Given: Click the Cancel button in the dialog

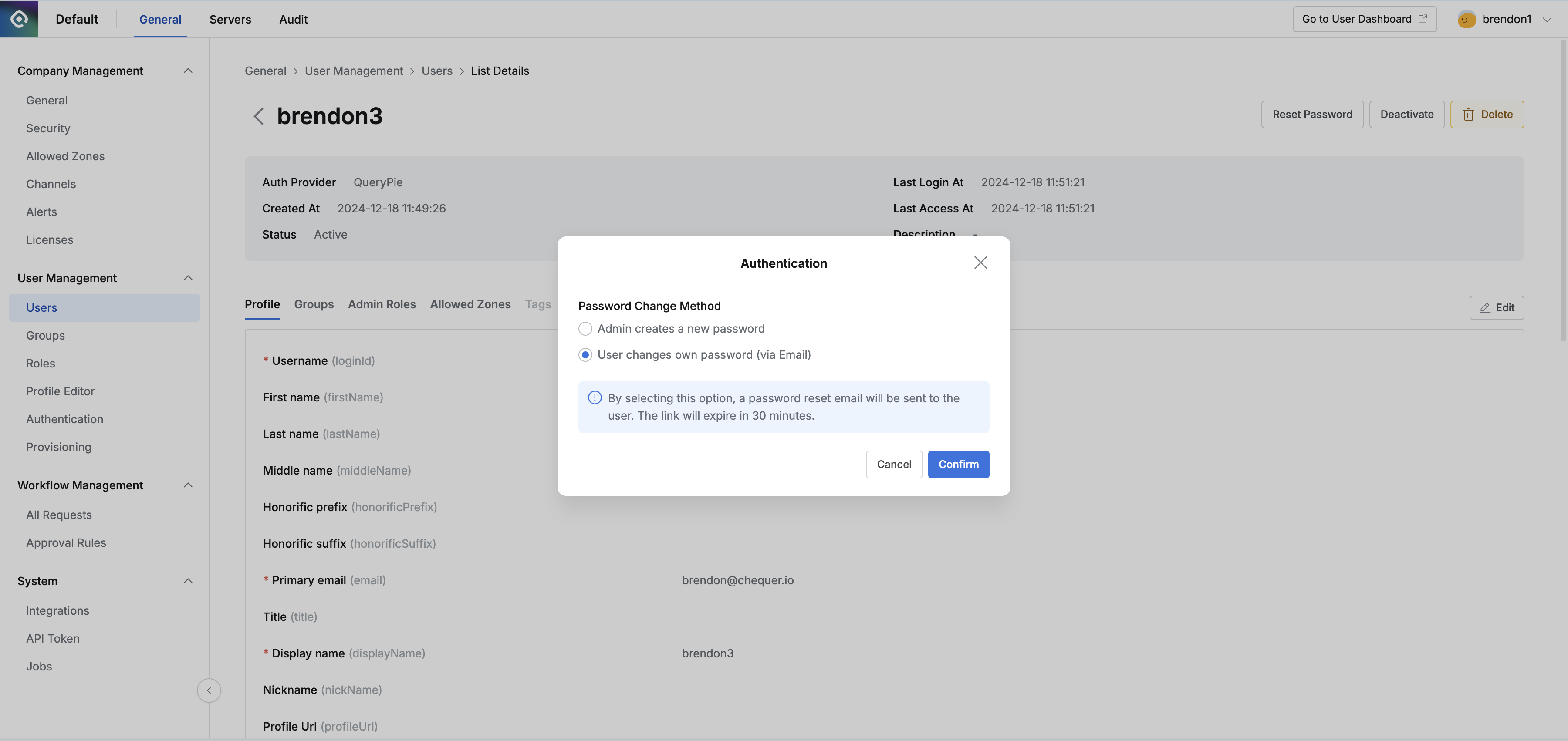Looking at the screenshot, I should click(894, 464).
